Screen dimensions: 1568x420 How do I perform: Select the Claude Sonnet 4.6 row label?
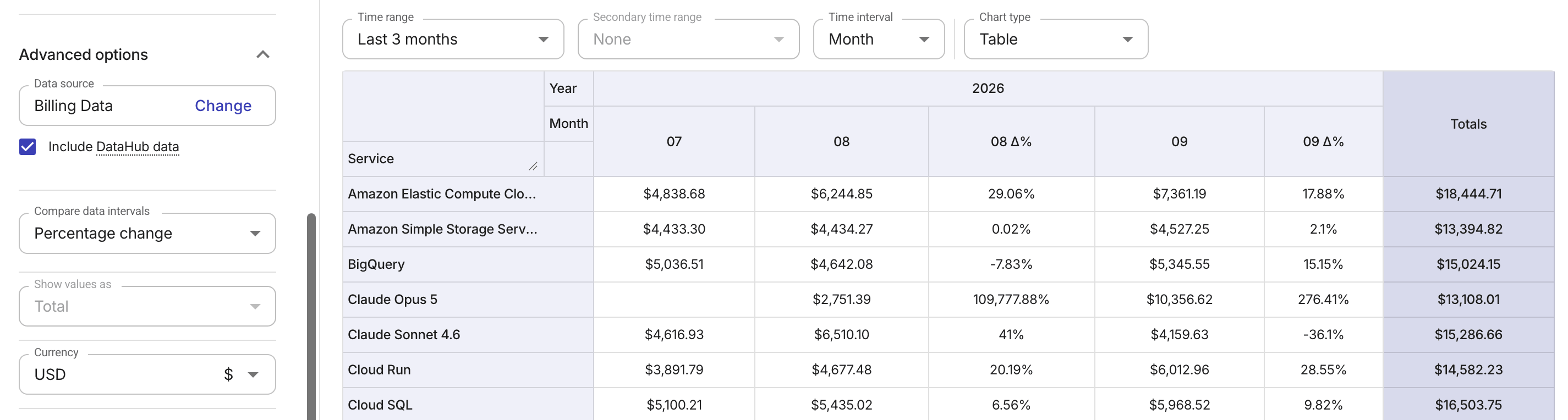click(x=468, y=335)
